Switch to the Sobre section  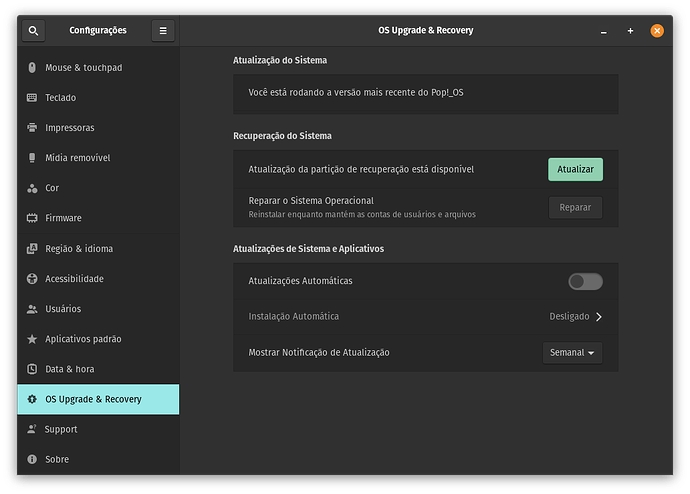(57, 459)
